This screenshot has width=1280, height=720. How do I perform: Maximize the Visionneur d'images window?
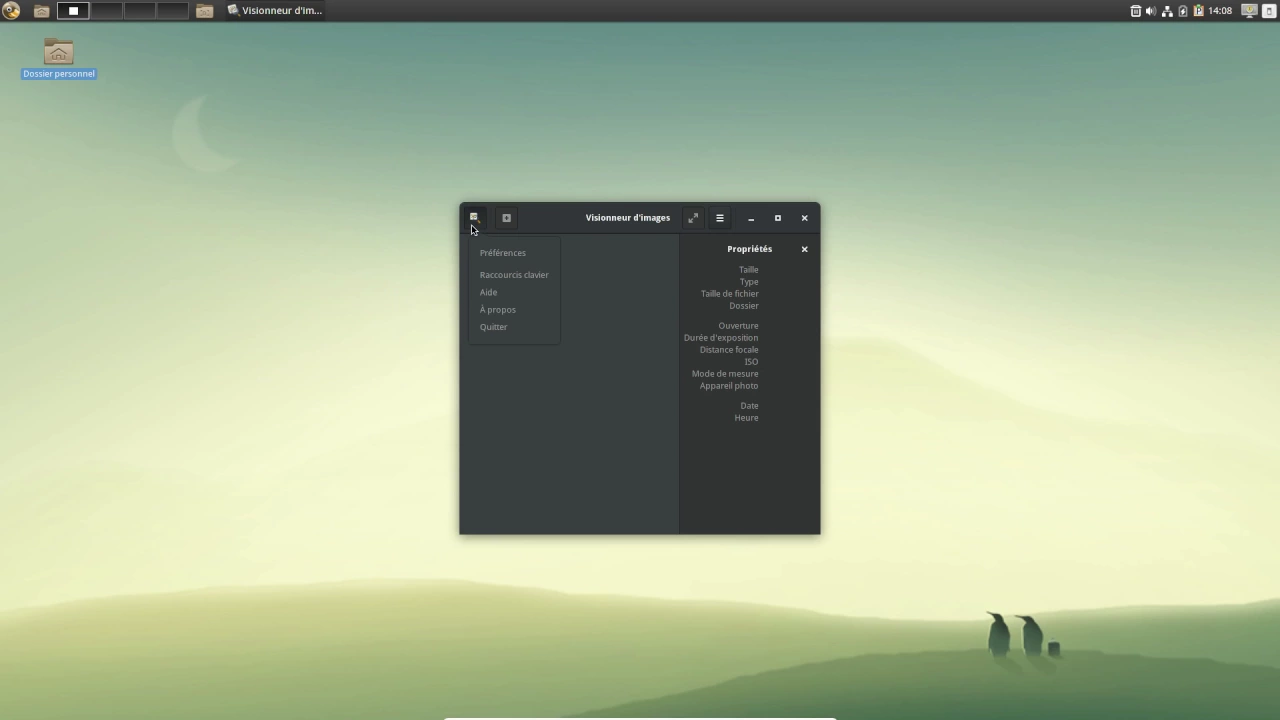[x=778, y=218]
